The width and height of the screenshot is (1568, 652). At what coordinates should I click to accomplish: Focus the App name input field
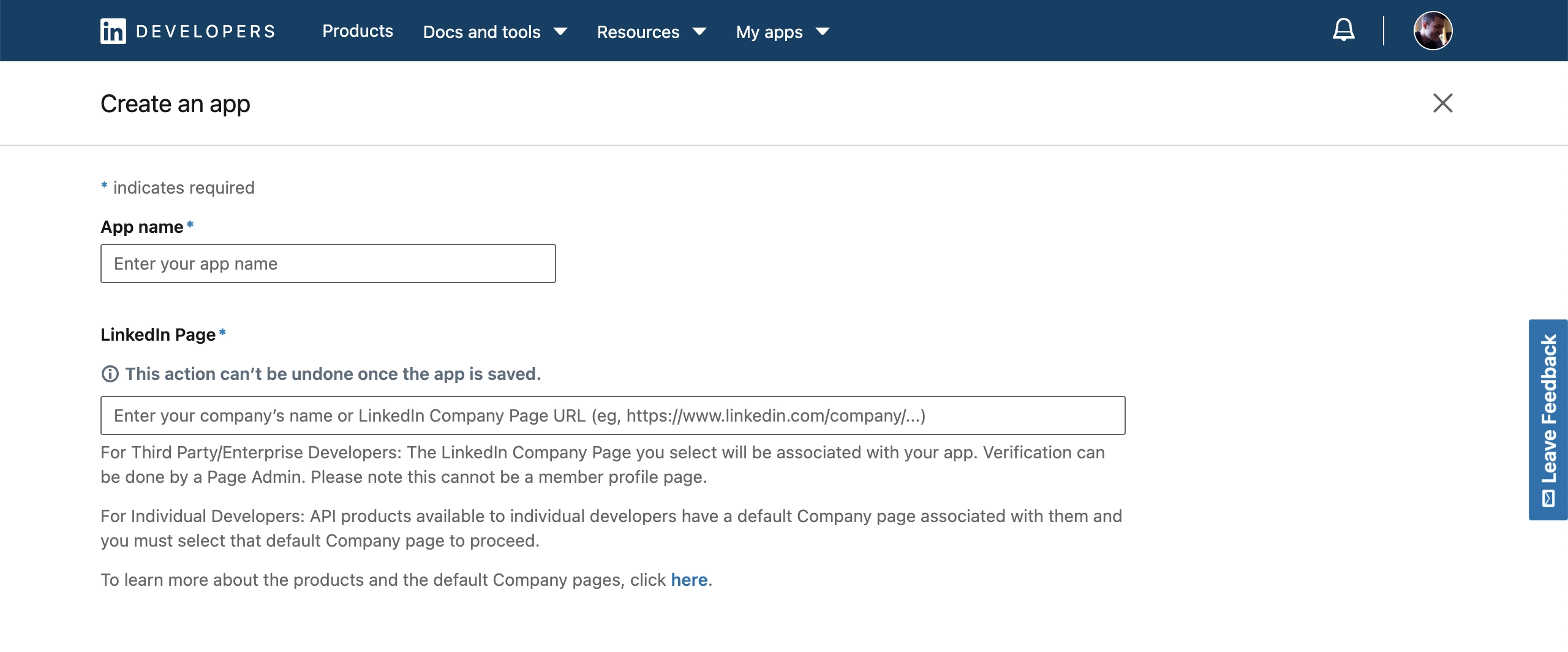(328, 263)
